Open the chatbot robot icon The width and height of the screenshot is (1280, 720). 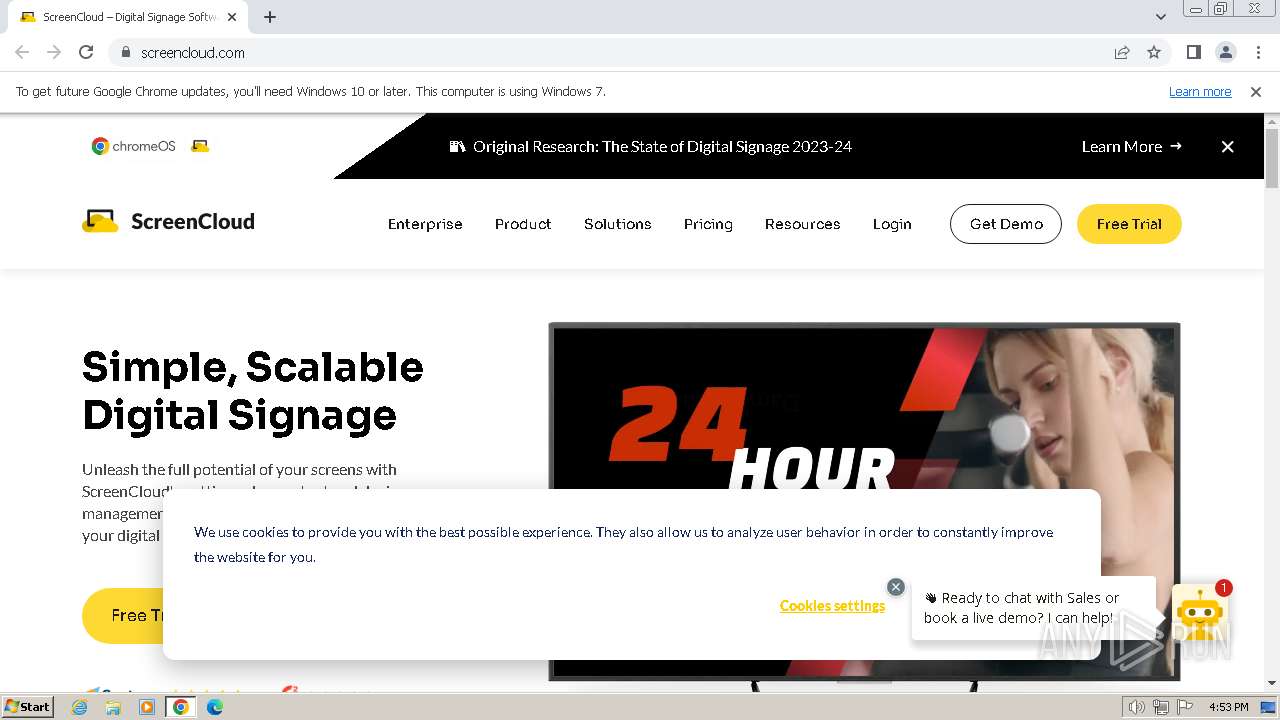click(1199, 612)
